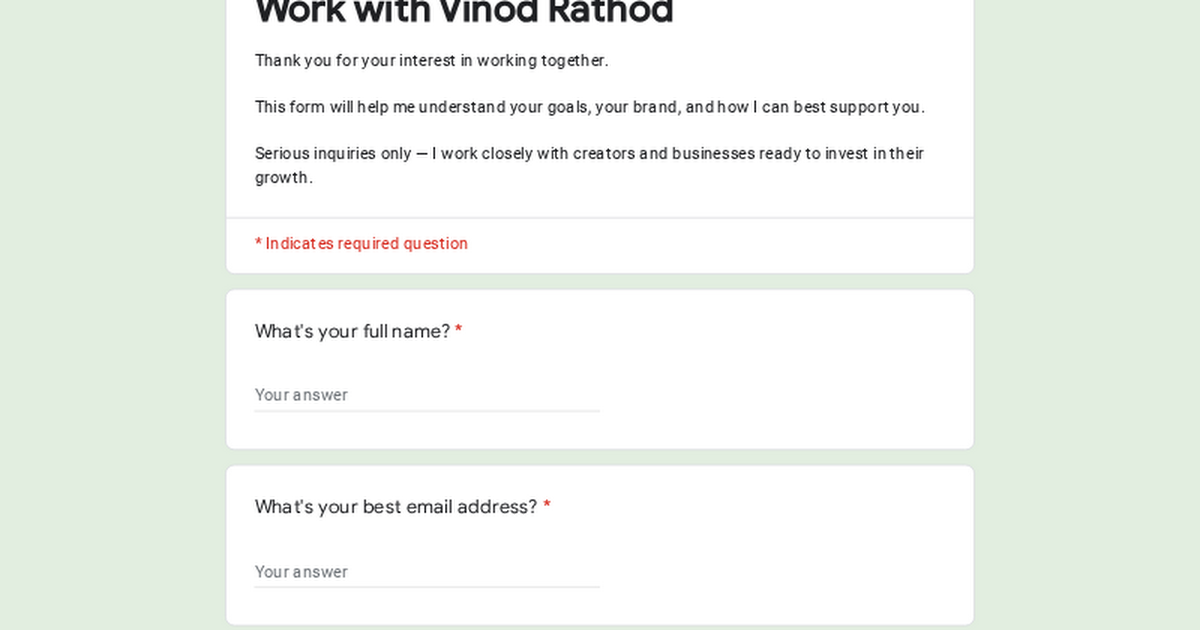Focus the email address answer field
The image size is (1200, 630).
(x=427, y=571)
